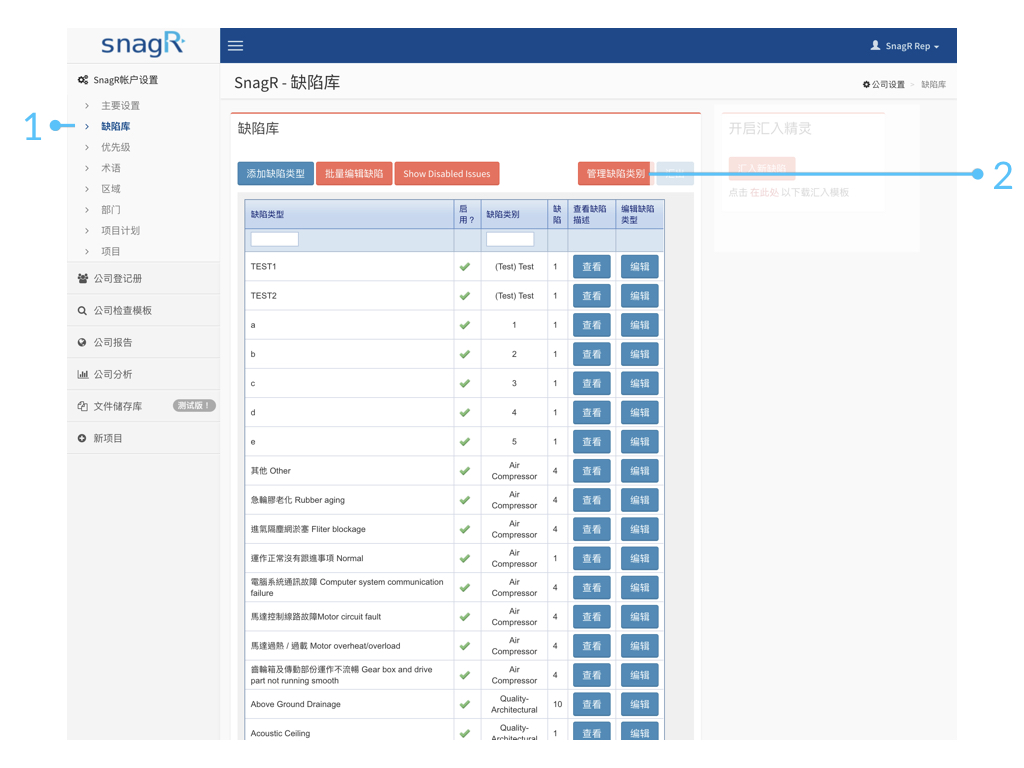Click the gear icon in 公司设置 breadcrumb
Screen dimensions: 1024x768
[x=866, y=84]
